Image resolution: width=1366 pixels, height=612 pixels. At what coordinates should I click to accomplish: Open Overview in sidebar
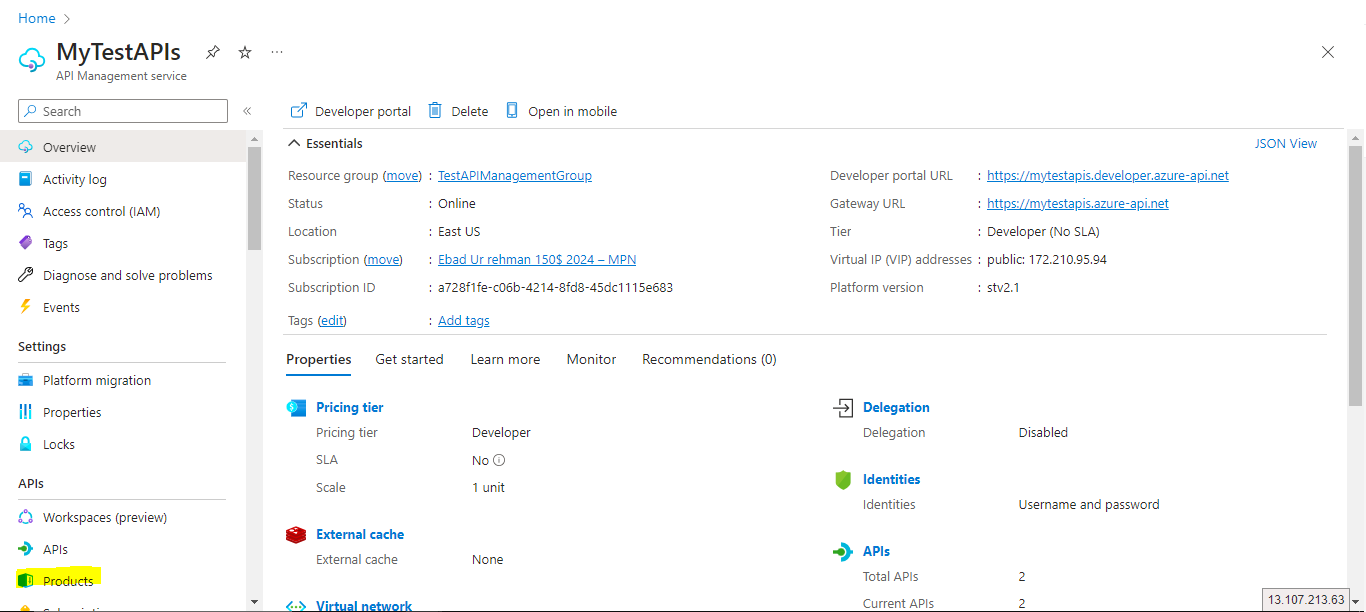click(123, 147)
